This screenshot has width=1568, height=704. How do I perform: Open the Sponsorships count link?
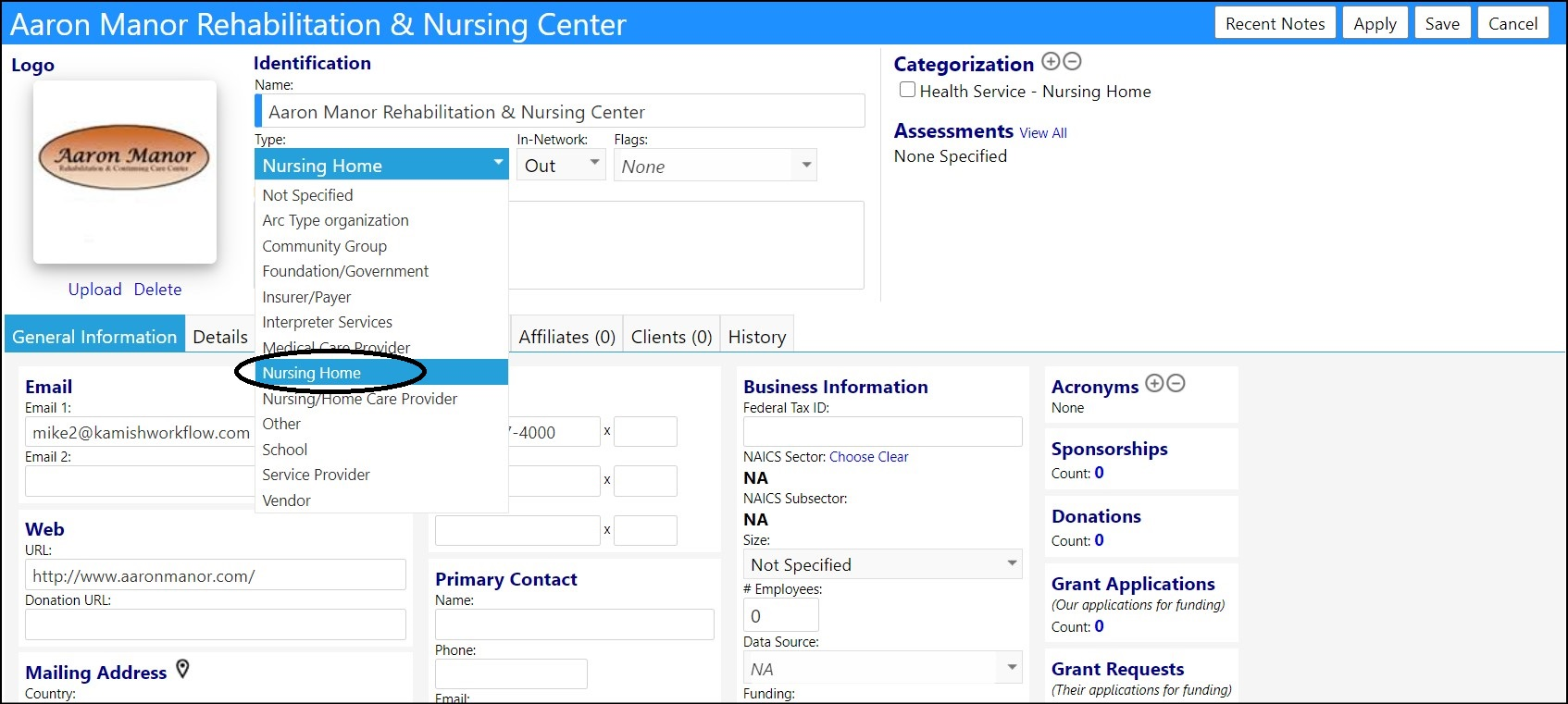1099,473
